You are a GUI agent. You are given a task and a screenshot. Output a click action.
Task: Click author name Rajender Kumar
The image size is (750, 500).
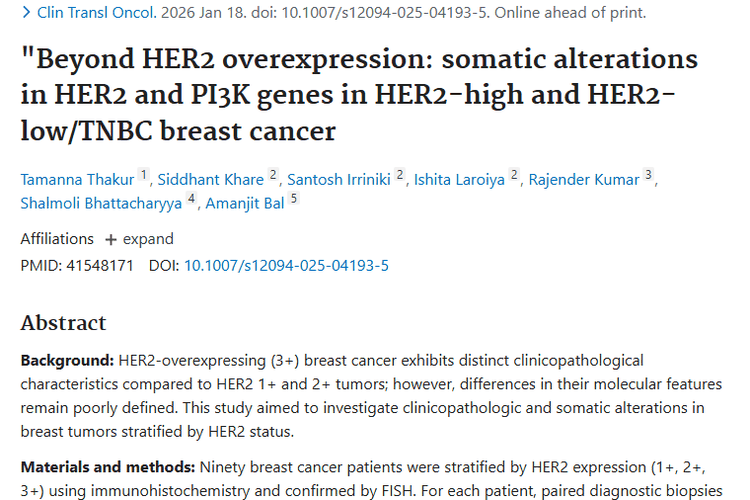pyautogui.click(x=584, y=180)
